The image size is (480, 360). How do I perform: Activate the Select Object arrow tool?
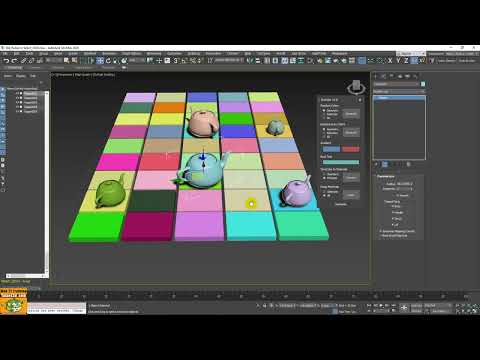[x=66, y=61]
